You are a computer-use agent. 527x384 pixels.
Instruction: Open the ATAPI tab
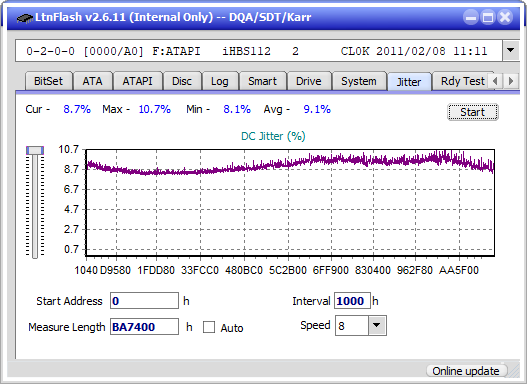click(137, 81)
